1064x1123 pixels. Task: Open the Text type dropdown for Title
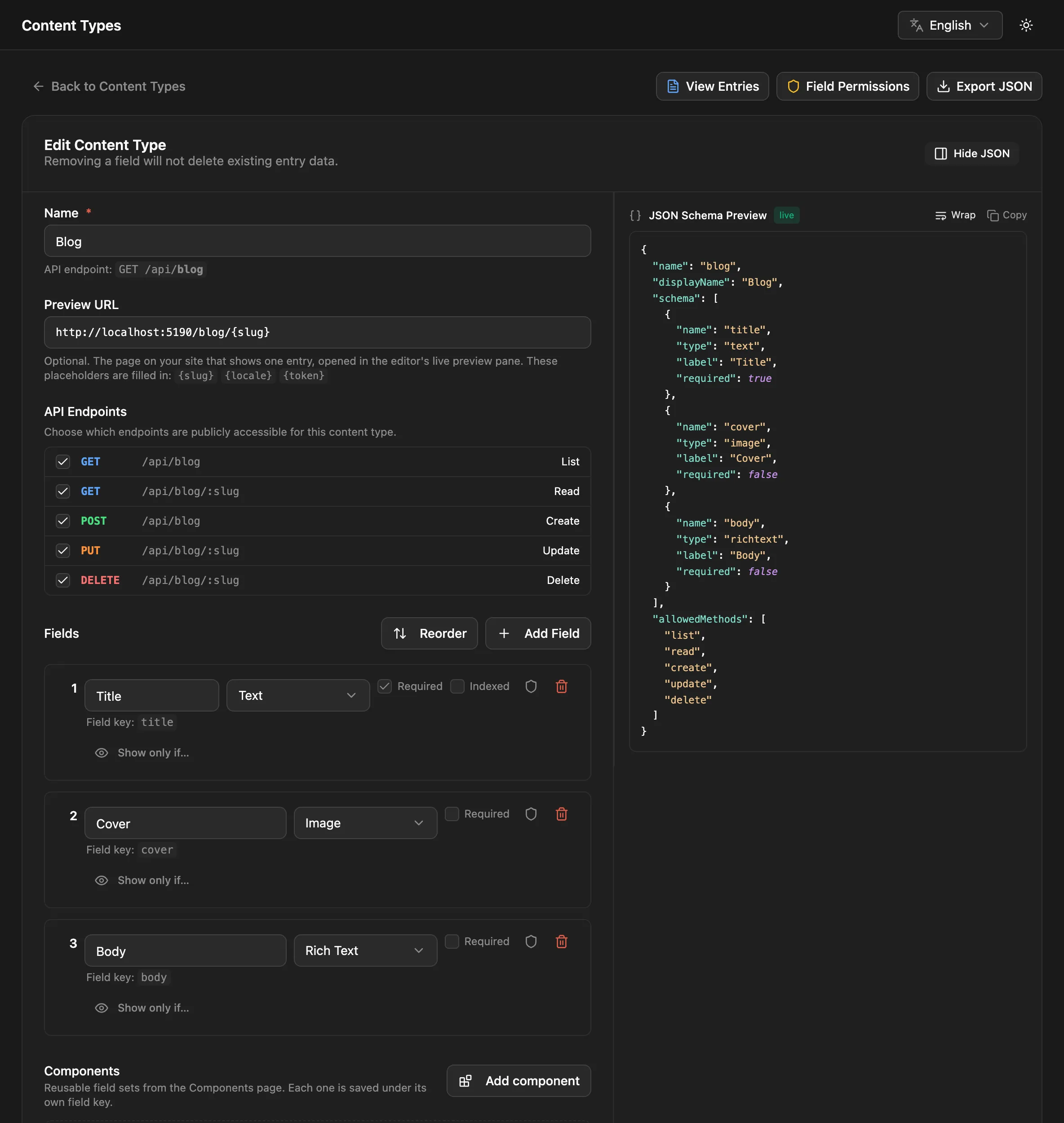[x=298, y=695]
